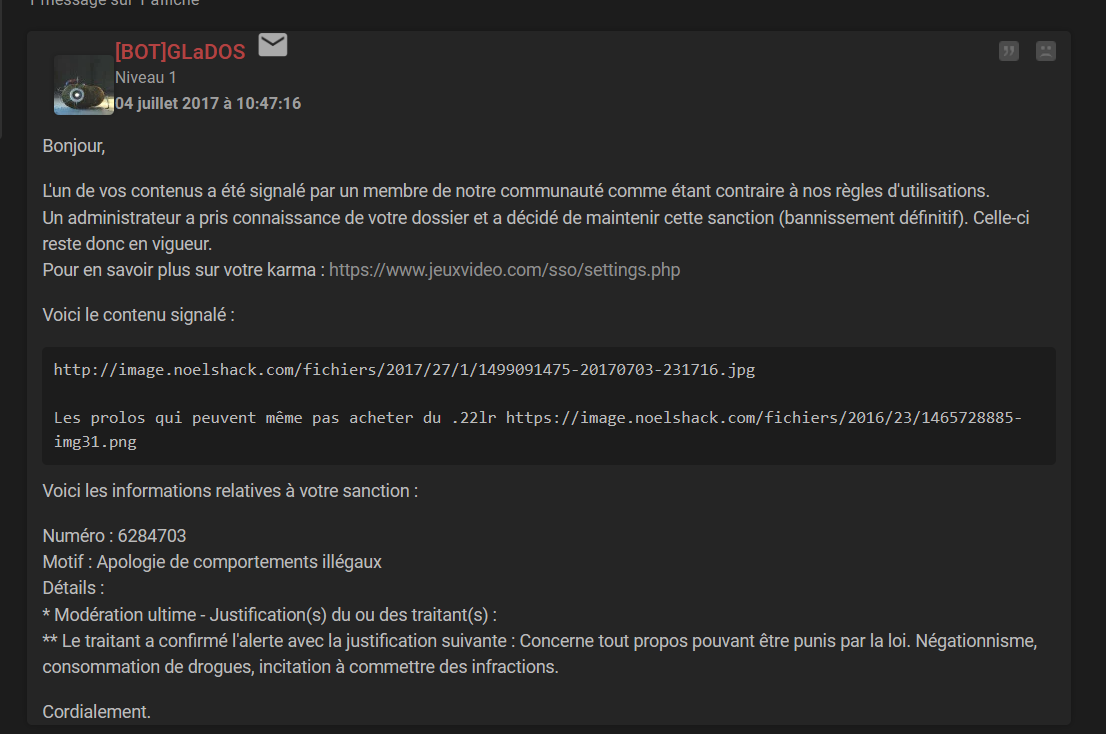The height and width of the screenshot is (734, 1106).
Task: Click the Détails label
Action: 73,588
